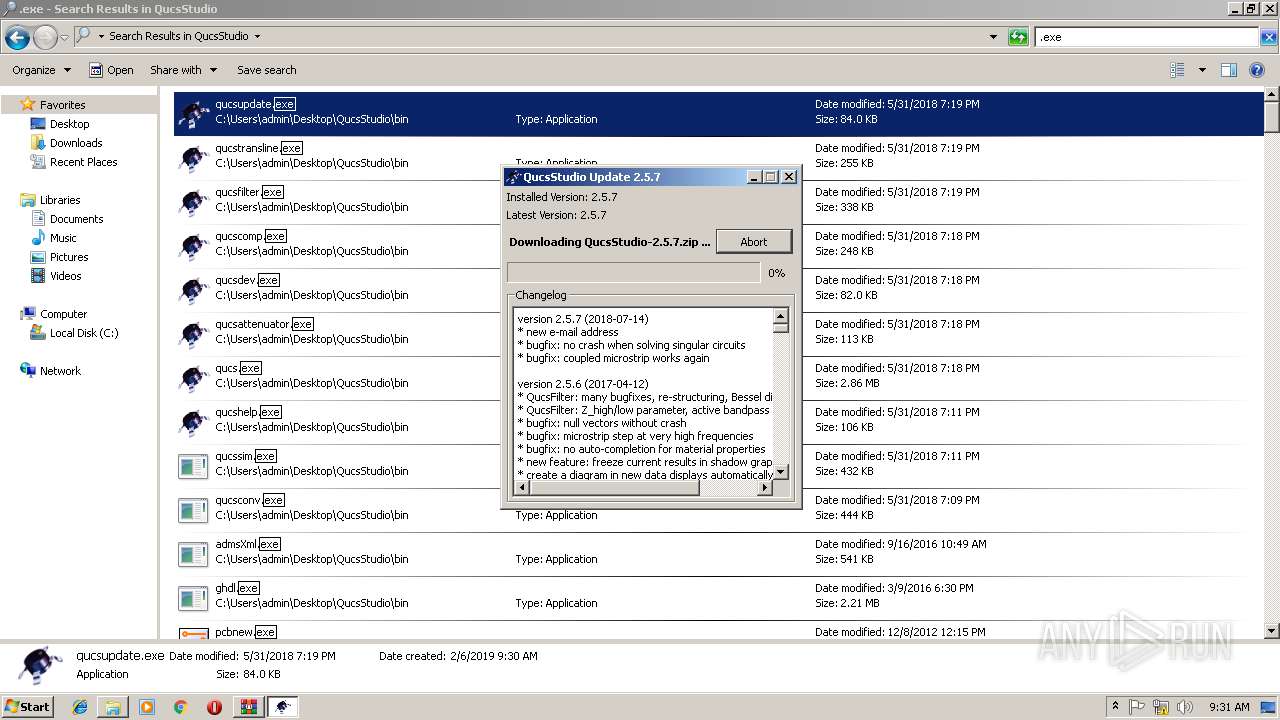Open Desktop in the navigation pane
The height and width of the screenshot is (720, 1280).
point(69,124)
